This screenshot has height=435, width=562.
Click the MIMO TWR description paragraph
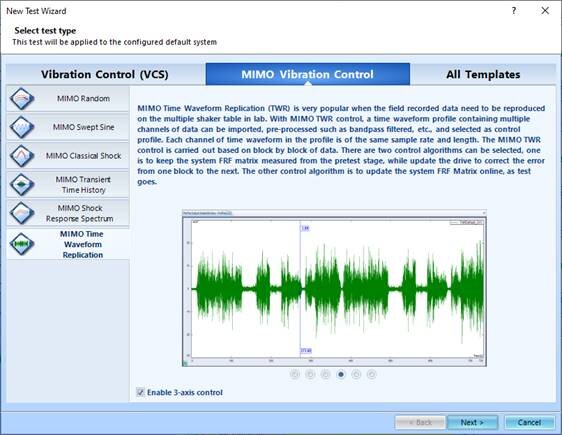(341, 145)
